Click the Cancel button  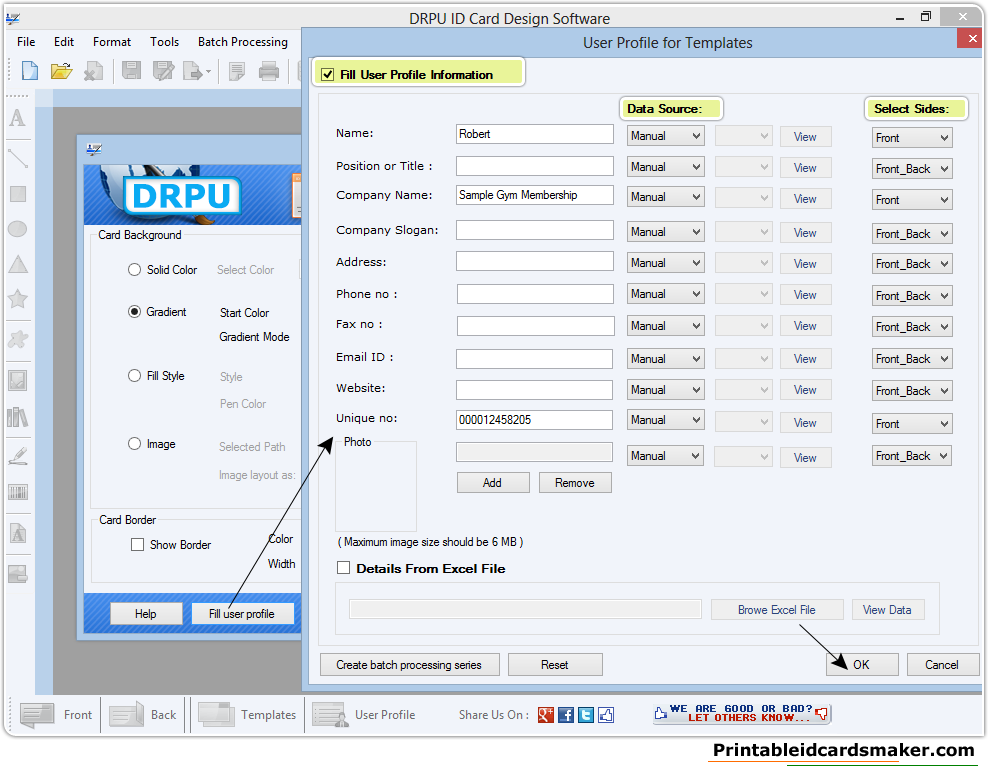click(942, 665)
